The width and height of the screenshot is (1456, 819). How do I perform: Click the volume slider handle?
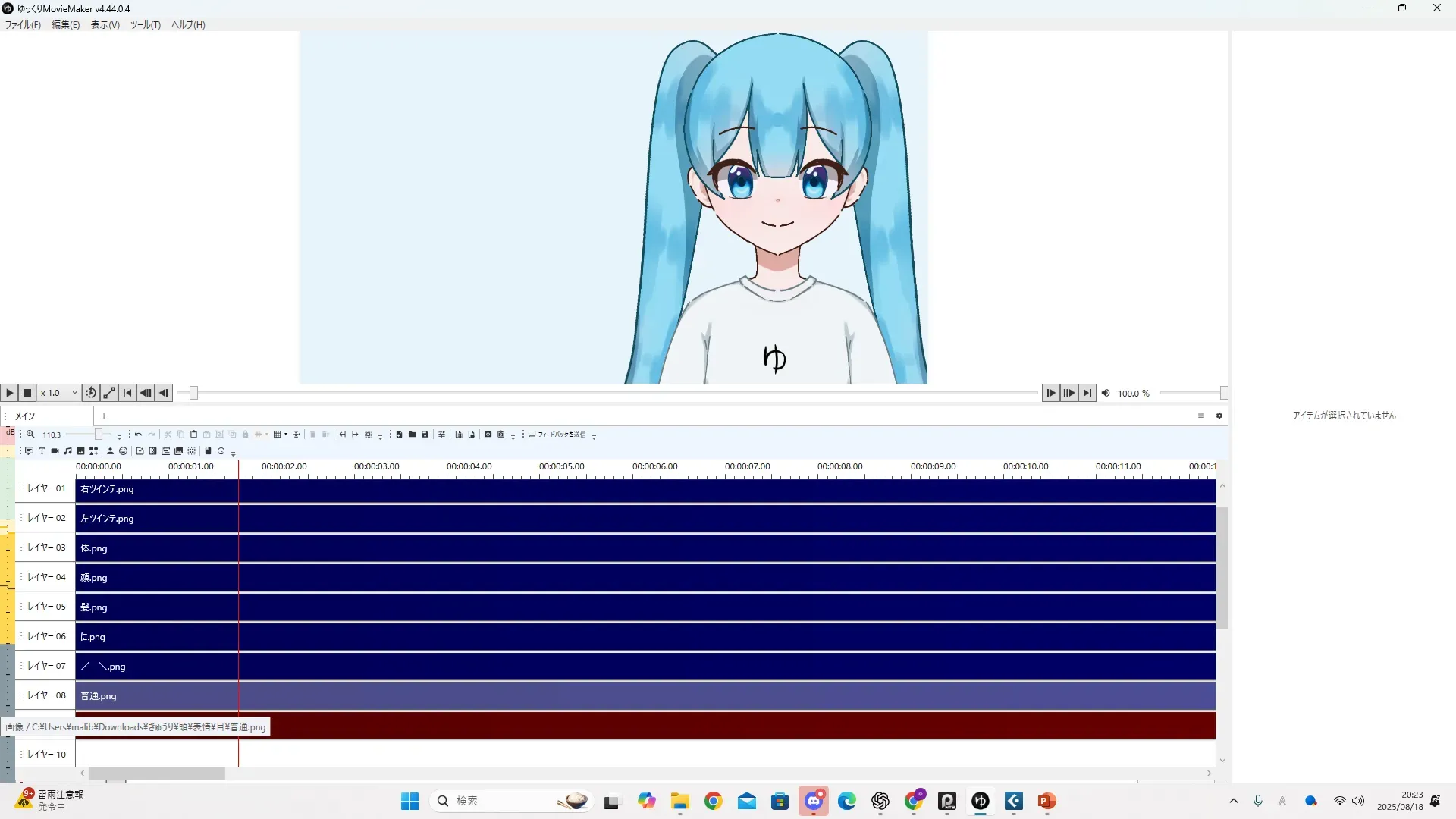(1223, 393)
